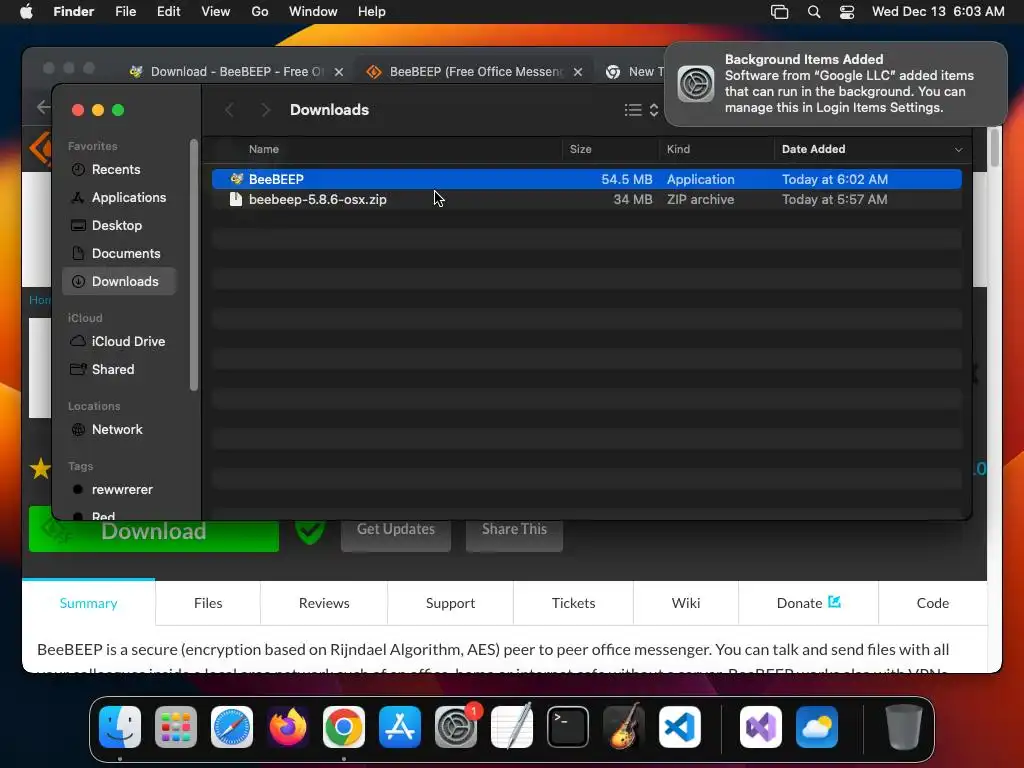Open the Reviews tab on the webpage
This screenshot has width=1024, height=768.
[x=324, y=603]
